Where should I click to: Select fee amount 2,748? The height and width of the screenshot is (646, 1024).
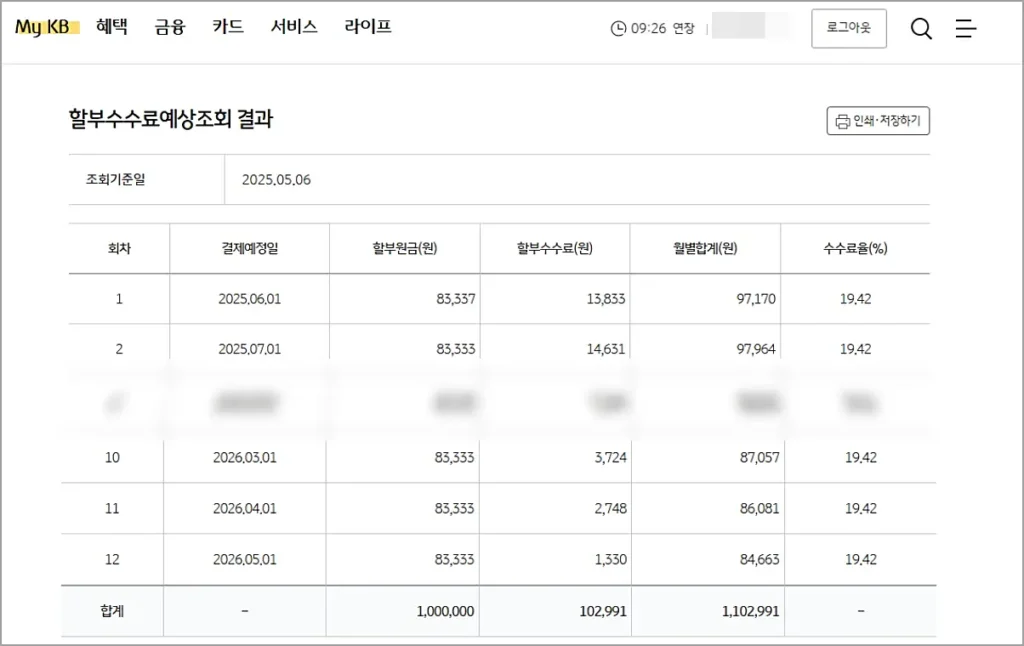pyautogui.click(x=611, y=508)
